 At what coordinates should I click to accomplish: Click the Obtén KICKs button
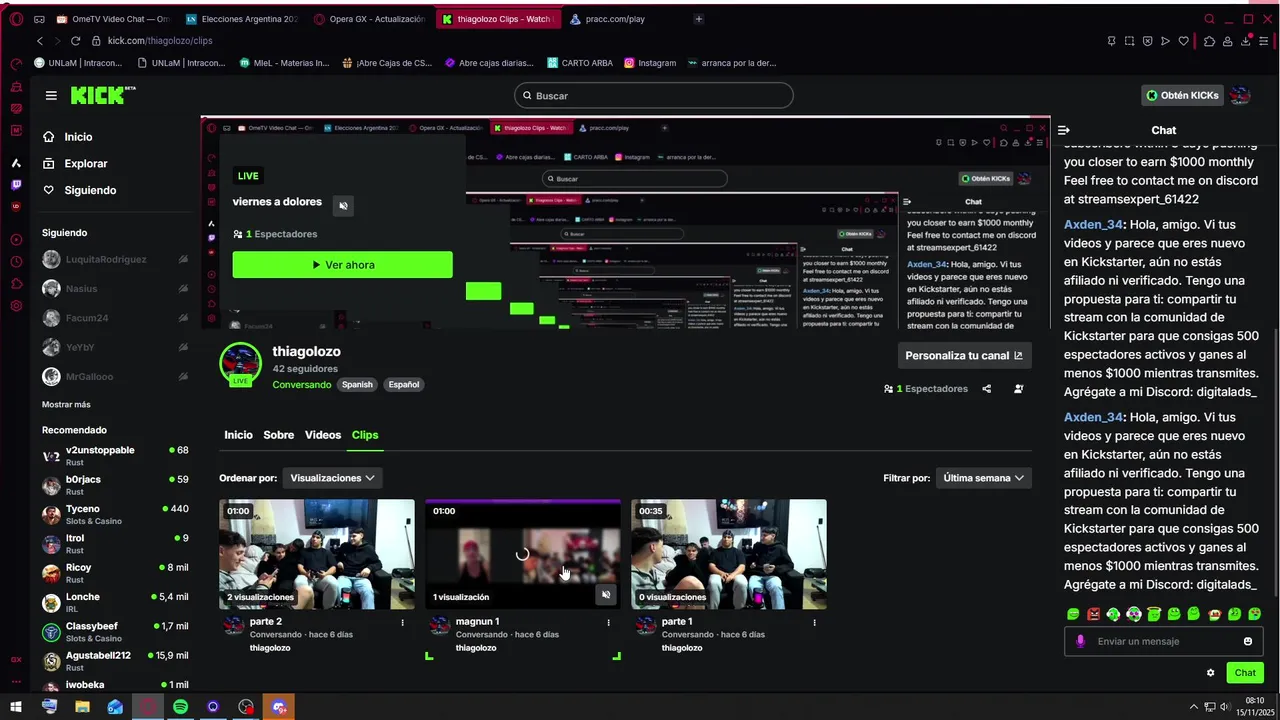(1183, 95)
